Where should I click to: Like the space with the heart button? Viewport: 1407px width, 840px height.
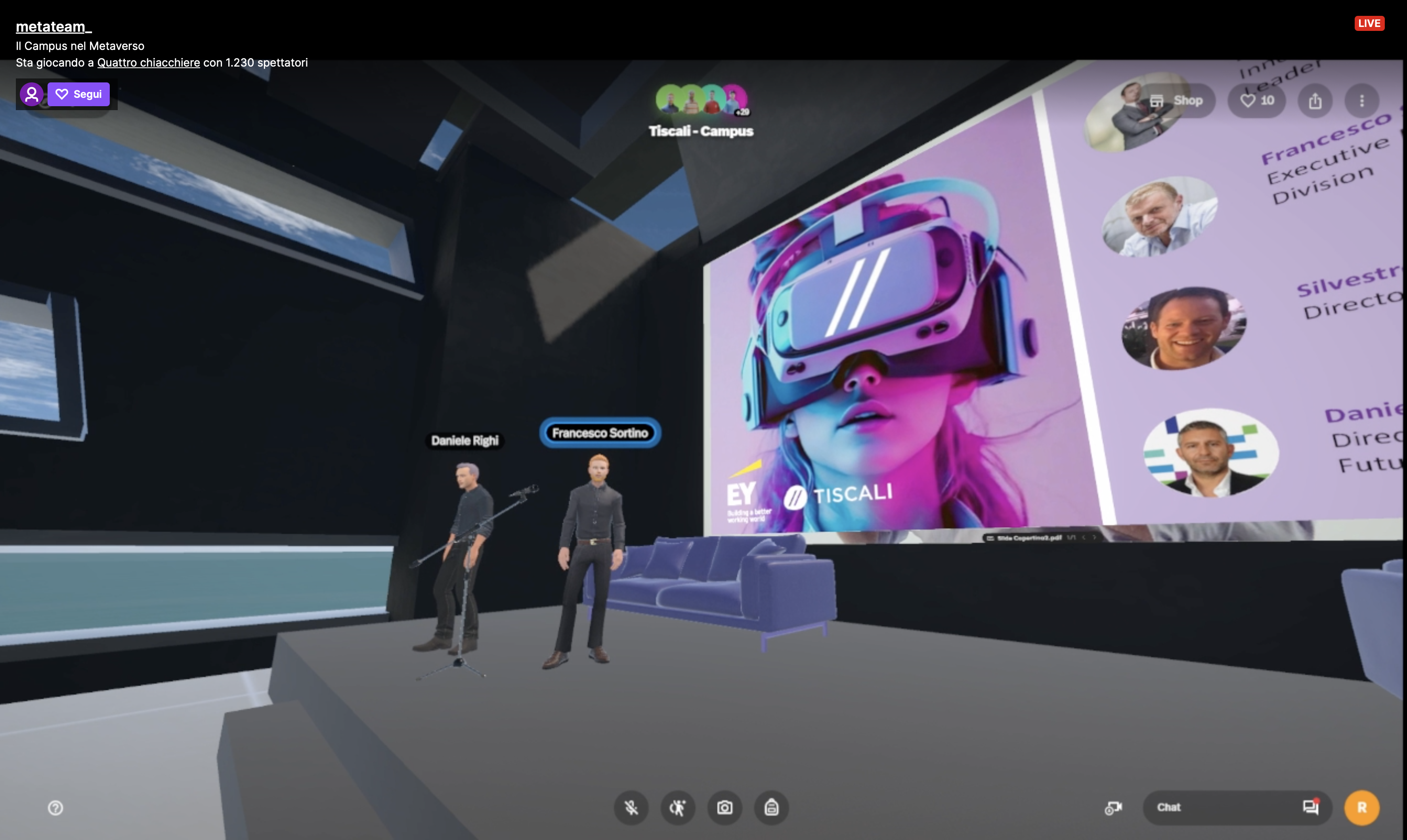pos(1256,101)
